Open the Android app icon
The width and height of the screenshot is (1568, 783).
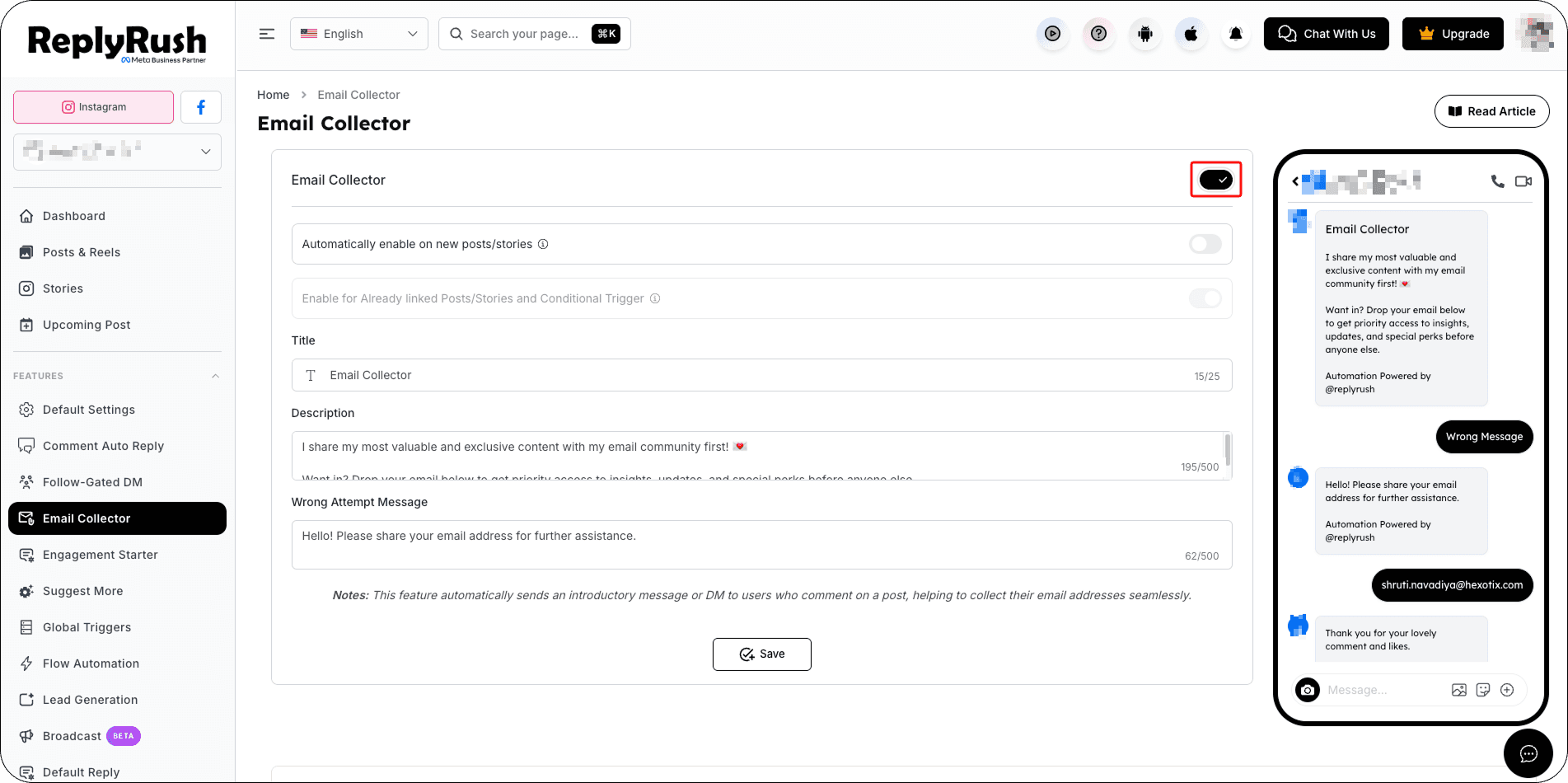coord(1144,34)
